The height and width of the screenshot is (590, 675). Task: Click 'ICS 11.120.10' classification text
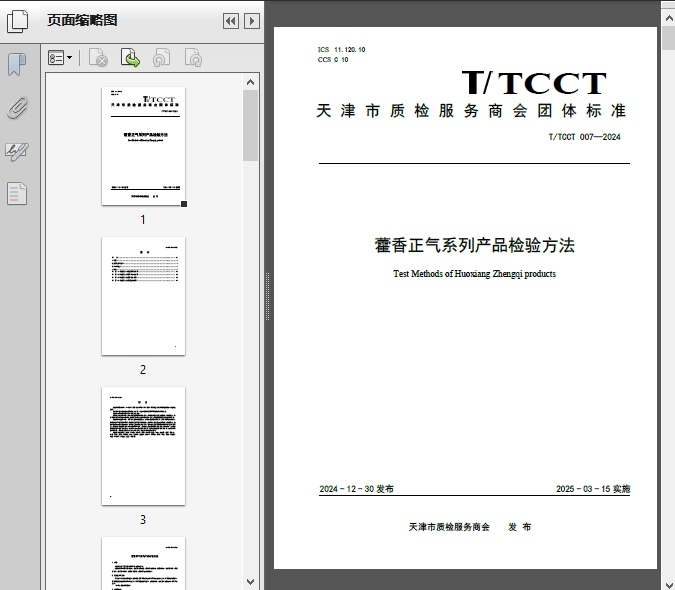coord(341,49)
